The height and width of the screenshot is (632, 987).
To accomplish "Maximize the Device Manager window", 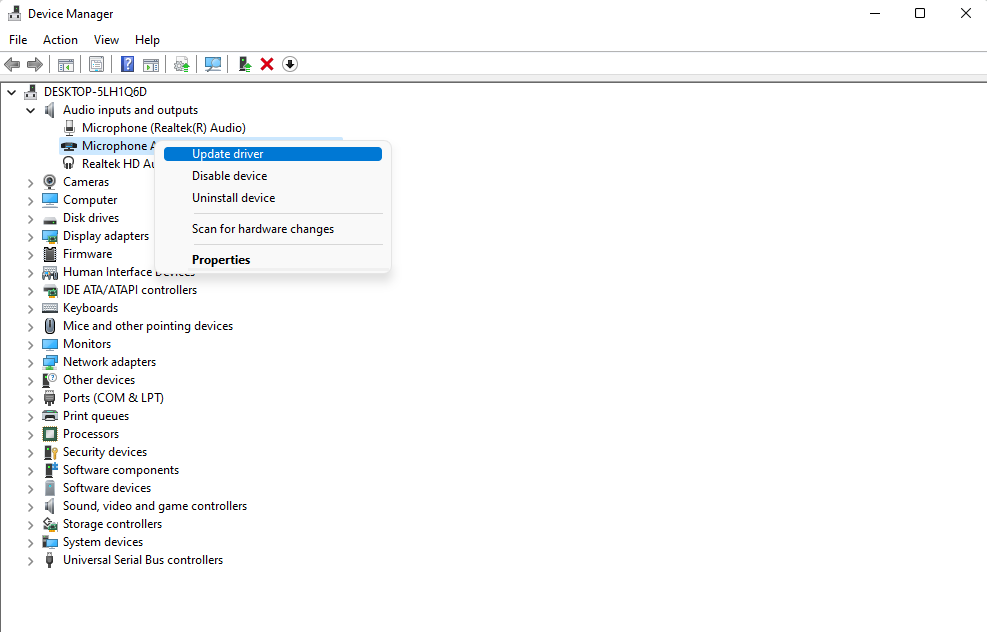I will click(x=920, y=13).
